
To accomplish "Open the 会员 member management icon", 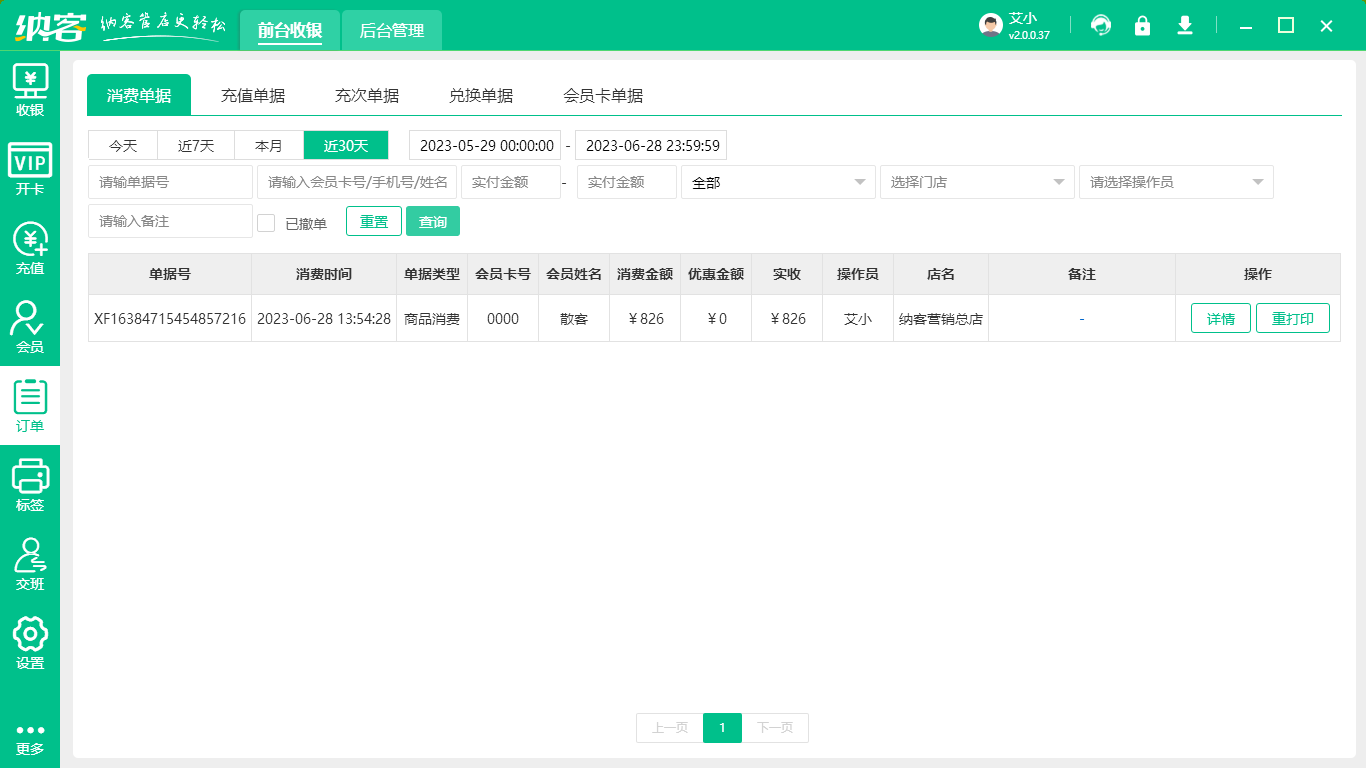I will click(x=30, y=327).
